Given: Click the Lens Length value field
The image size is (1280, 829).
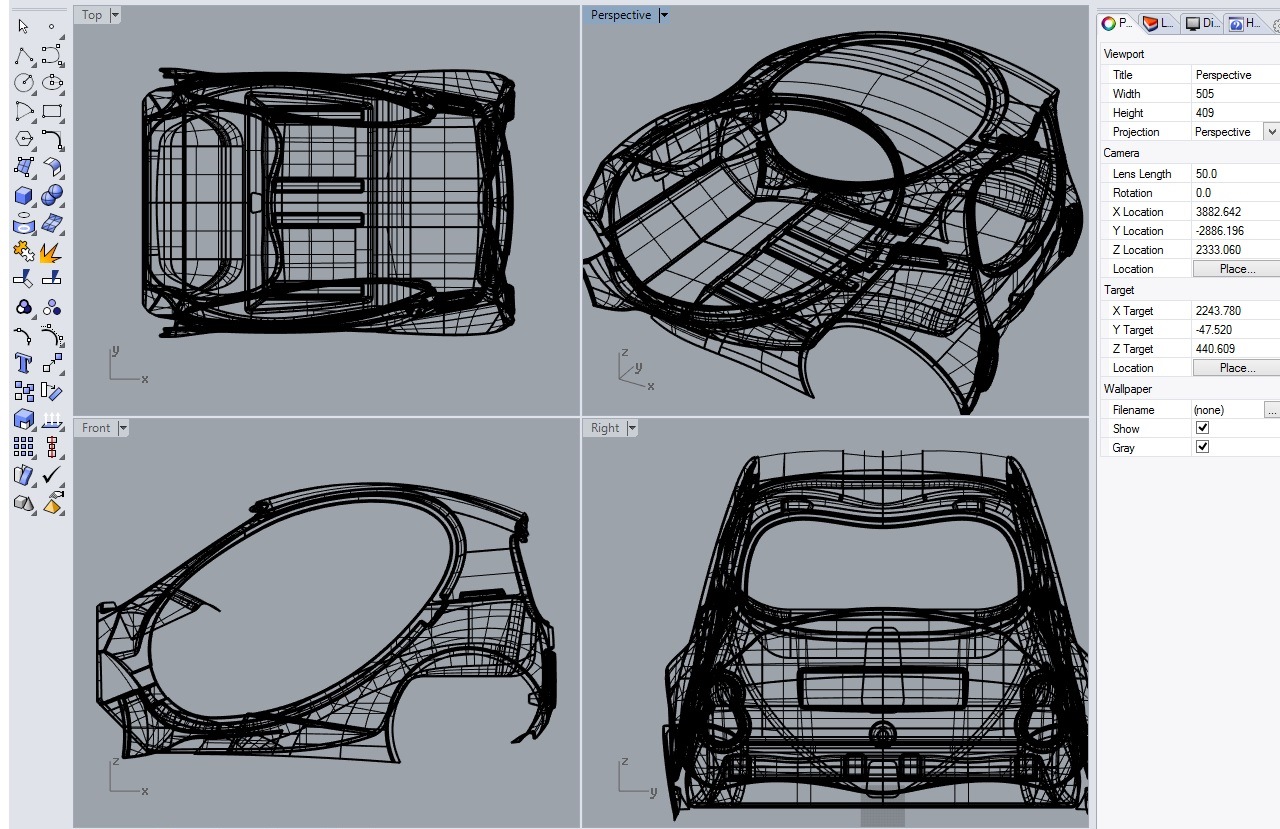Looking at the screenshot, I should (x=1235, y=174).
